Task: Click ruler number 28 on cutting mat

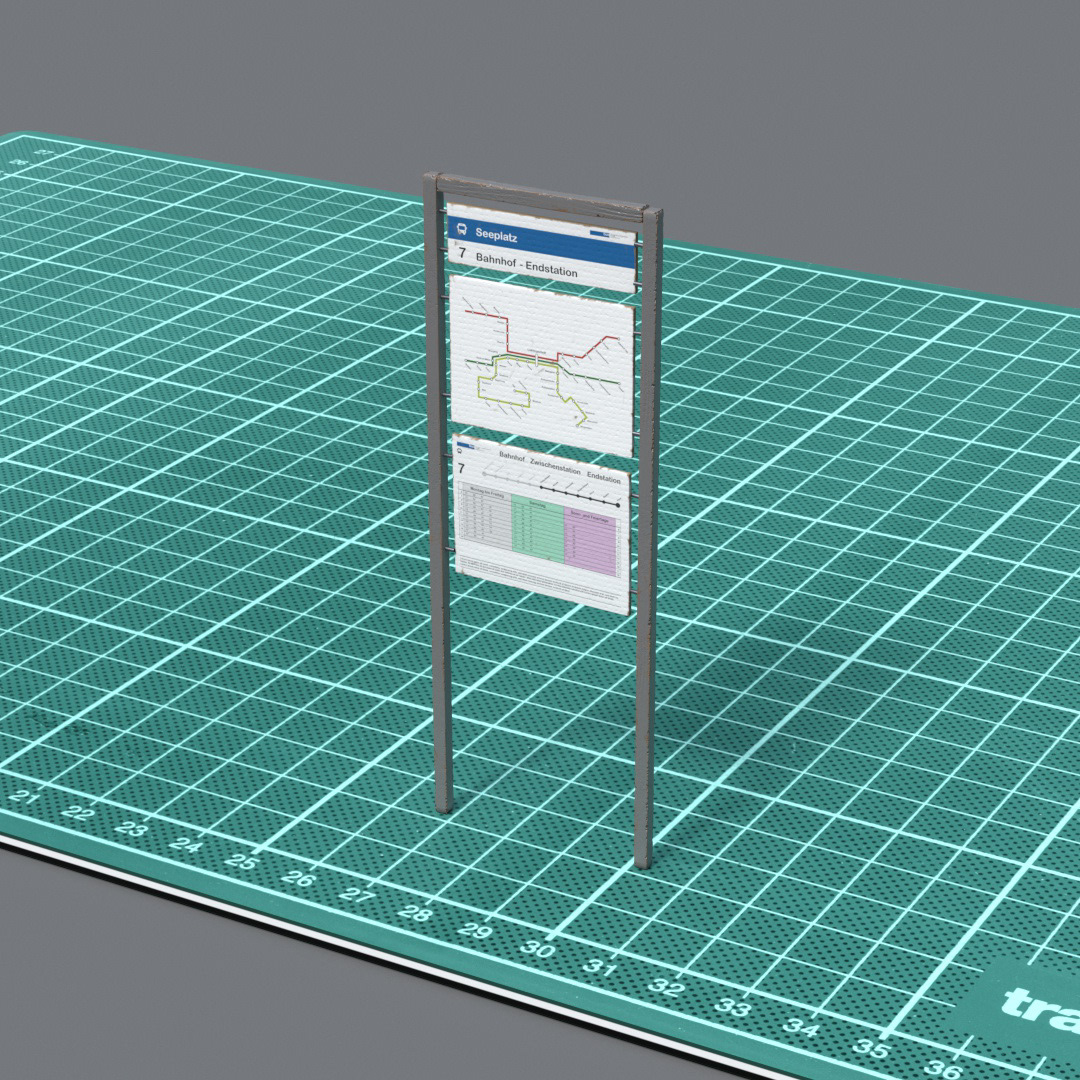Action: [x=415, y=913]
